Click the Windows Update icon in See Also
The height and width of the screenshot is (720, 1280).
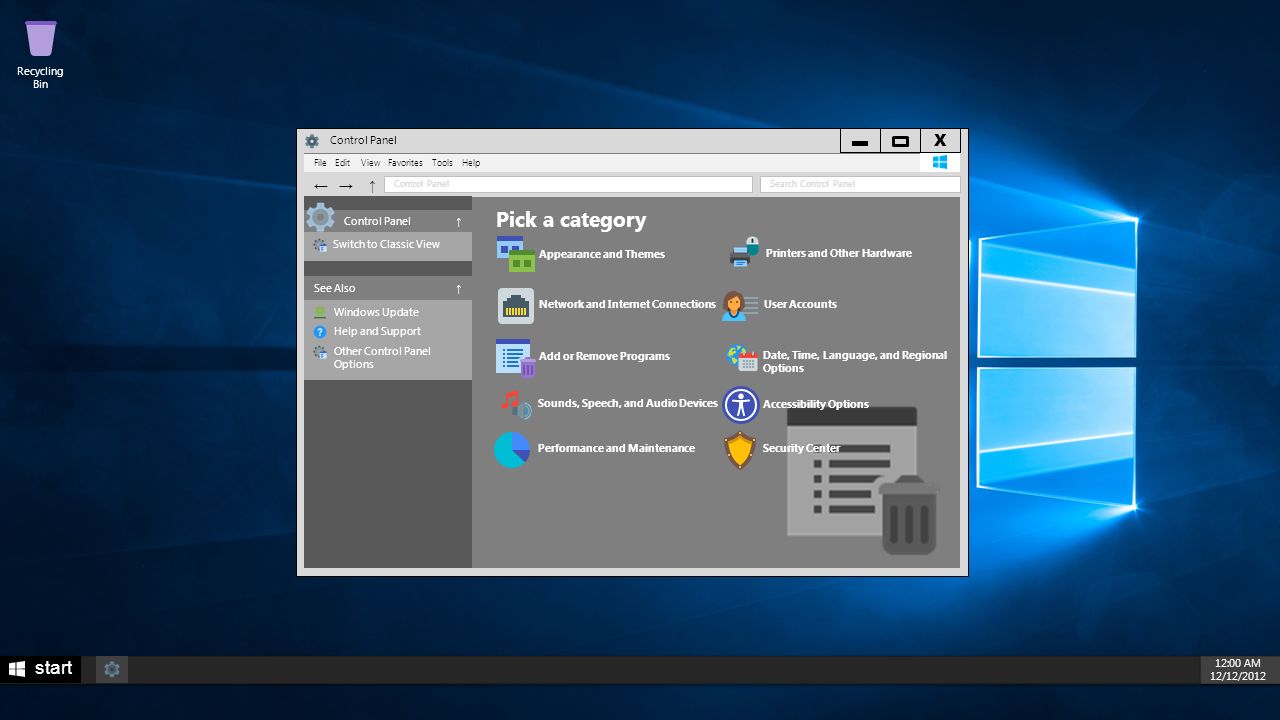[x=320, y=312]
